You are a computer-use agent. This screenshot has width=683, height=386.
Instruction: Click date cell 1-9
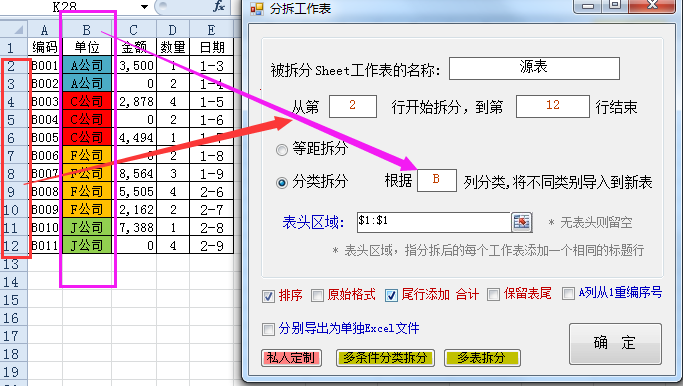click(x=211, y=173)
